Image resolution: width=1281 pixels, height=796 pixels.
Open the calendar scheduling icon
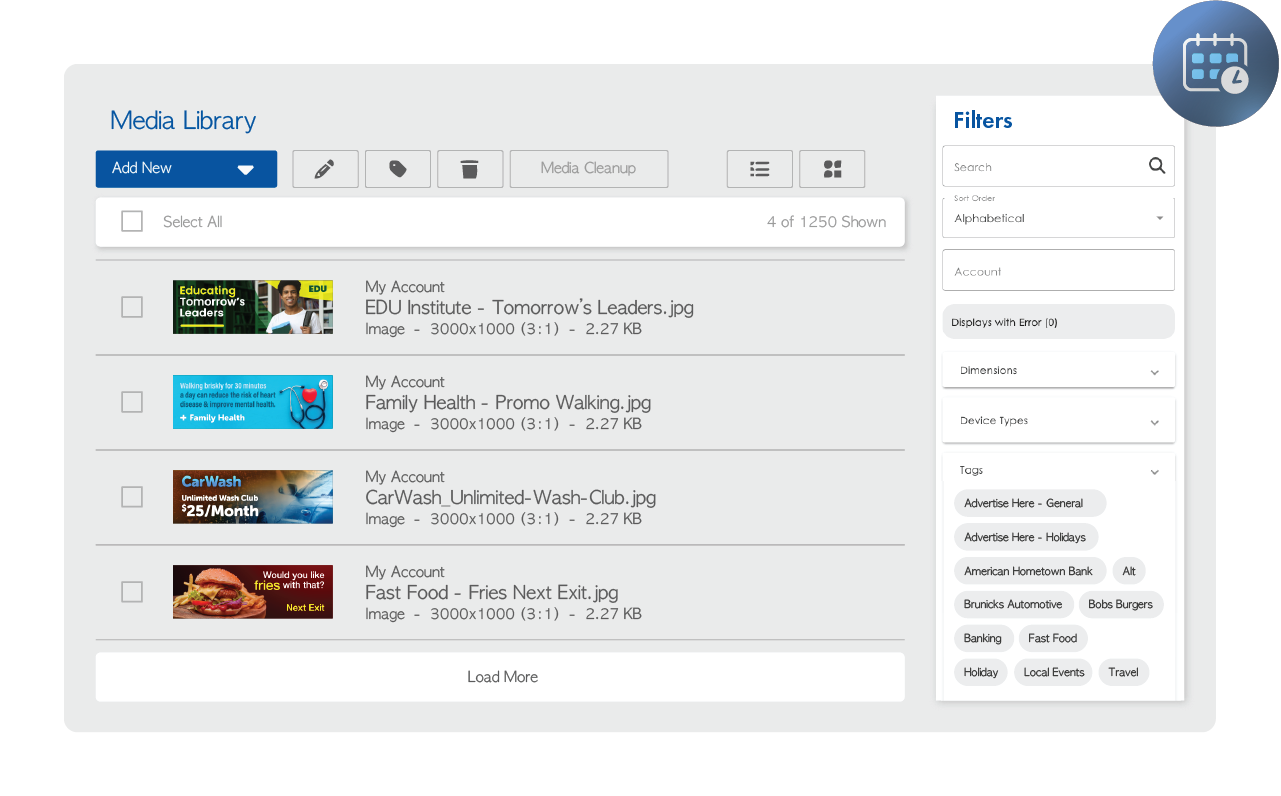(1216, 63)
